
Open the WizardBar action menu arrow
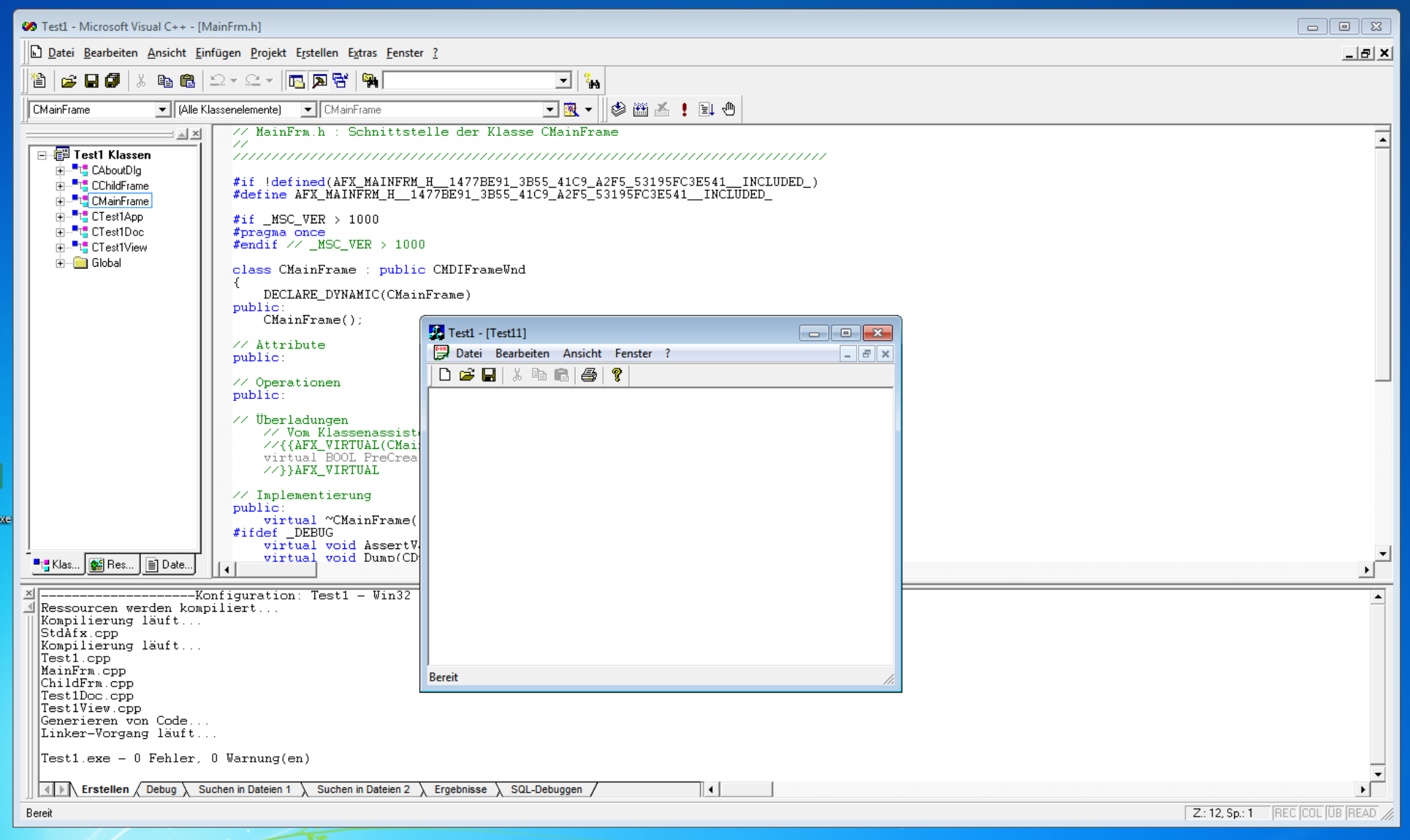(588, 110)
